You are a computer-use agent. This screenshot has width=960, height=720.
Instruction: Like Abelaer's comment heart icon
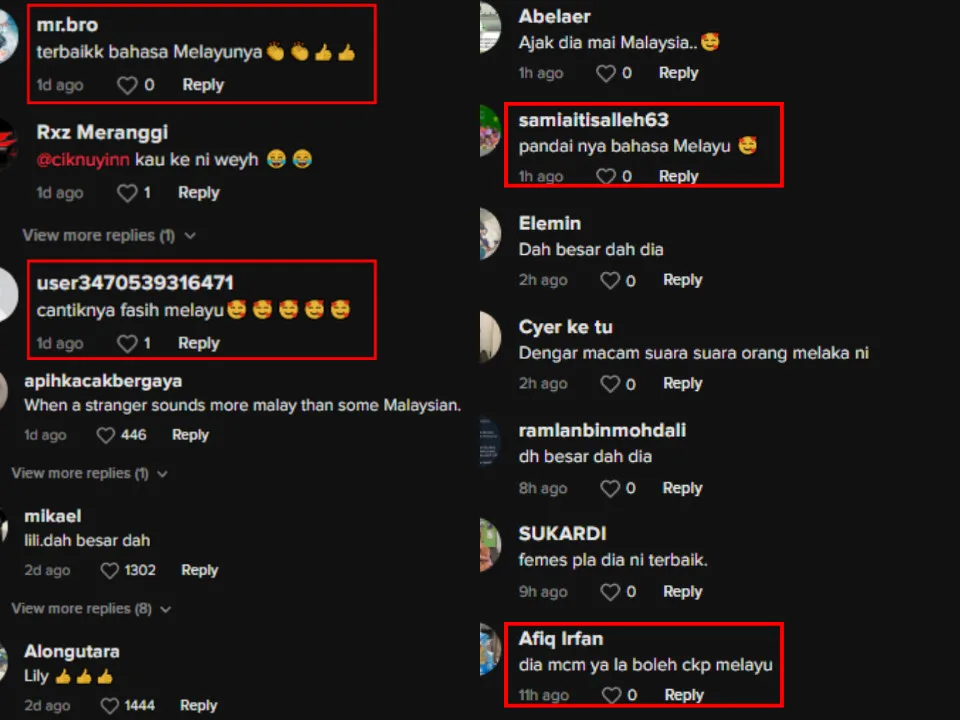[606, 73]
